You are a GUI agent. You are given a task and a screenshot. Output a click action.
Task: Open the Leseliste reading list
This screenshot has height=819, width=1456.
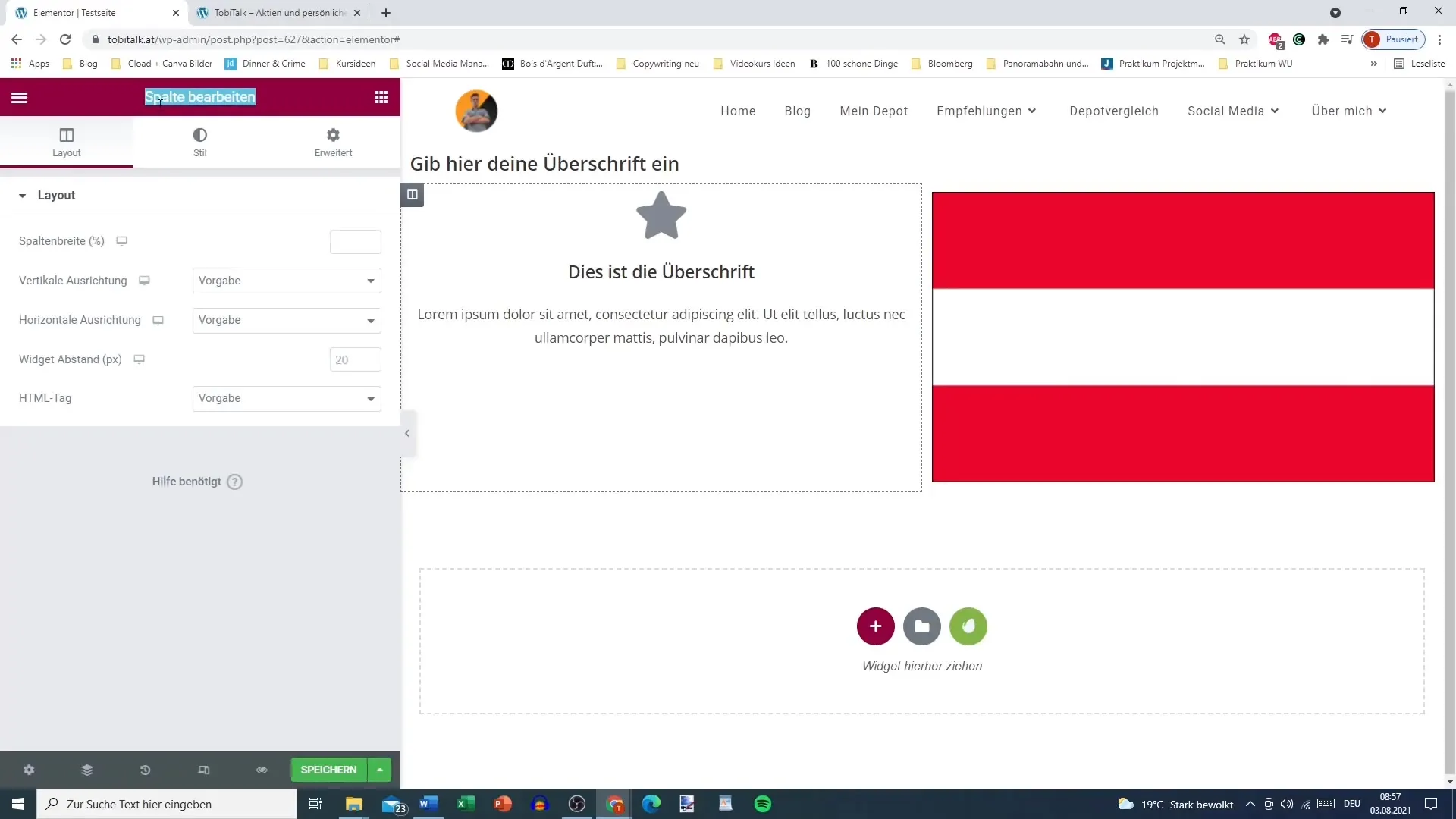[x=1420, y=64]
